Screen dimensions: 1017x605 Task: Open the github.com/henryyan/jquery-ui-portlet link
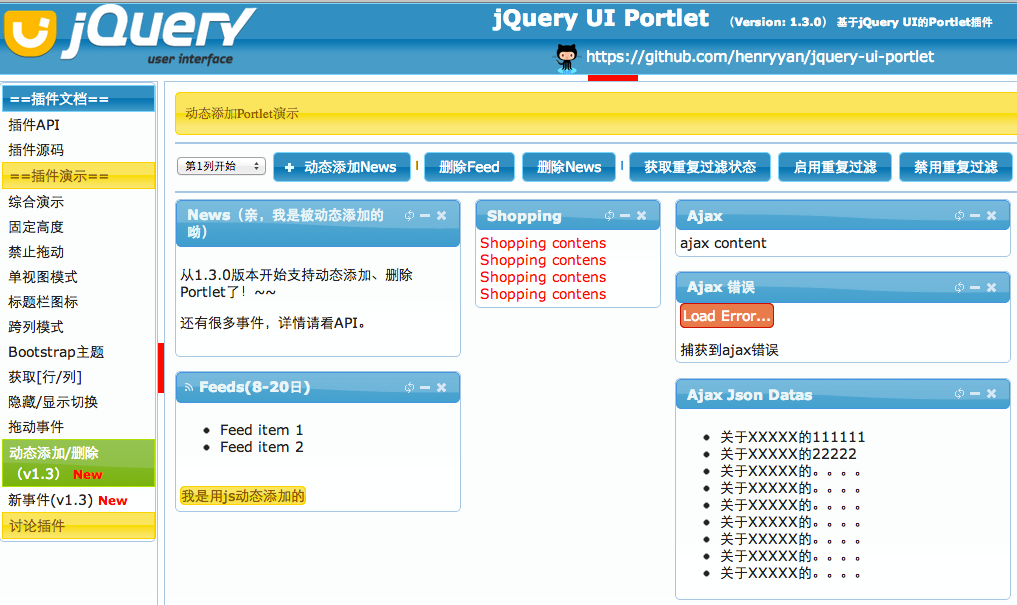pos(760,57)
